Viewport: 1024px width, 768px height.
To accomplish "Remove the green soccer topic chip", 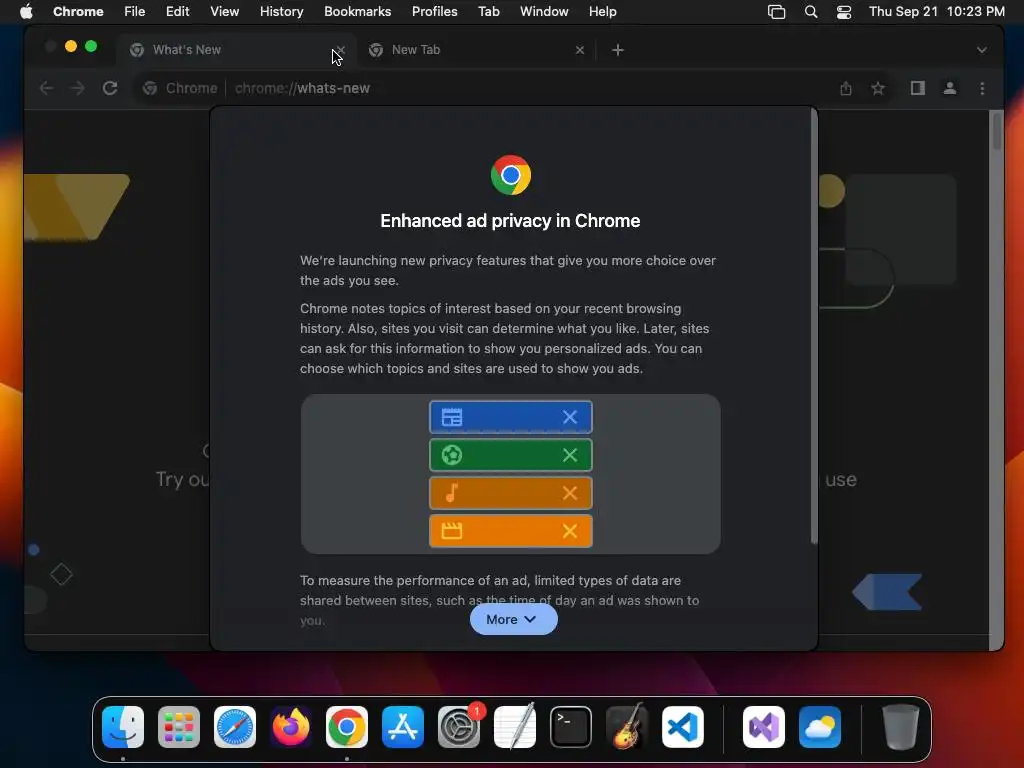I will [x=570, y=455].
